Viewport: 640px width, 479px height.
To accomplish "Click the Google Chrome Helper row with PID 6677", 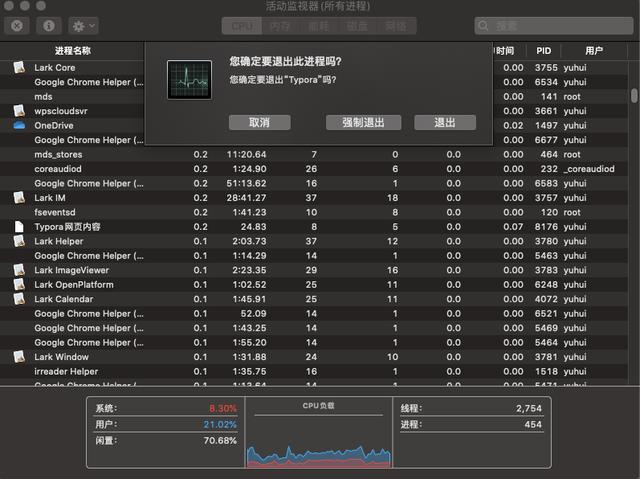I will 314,140.
